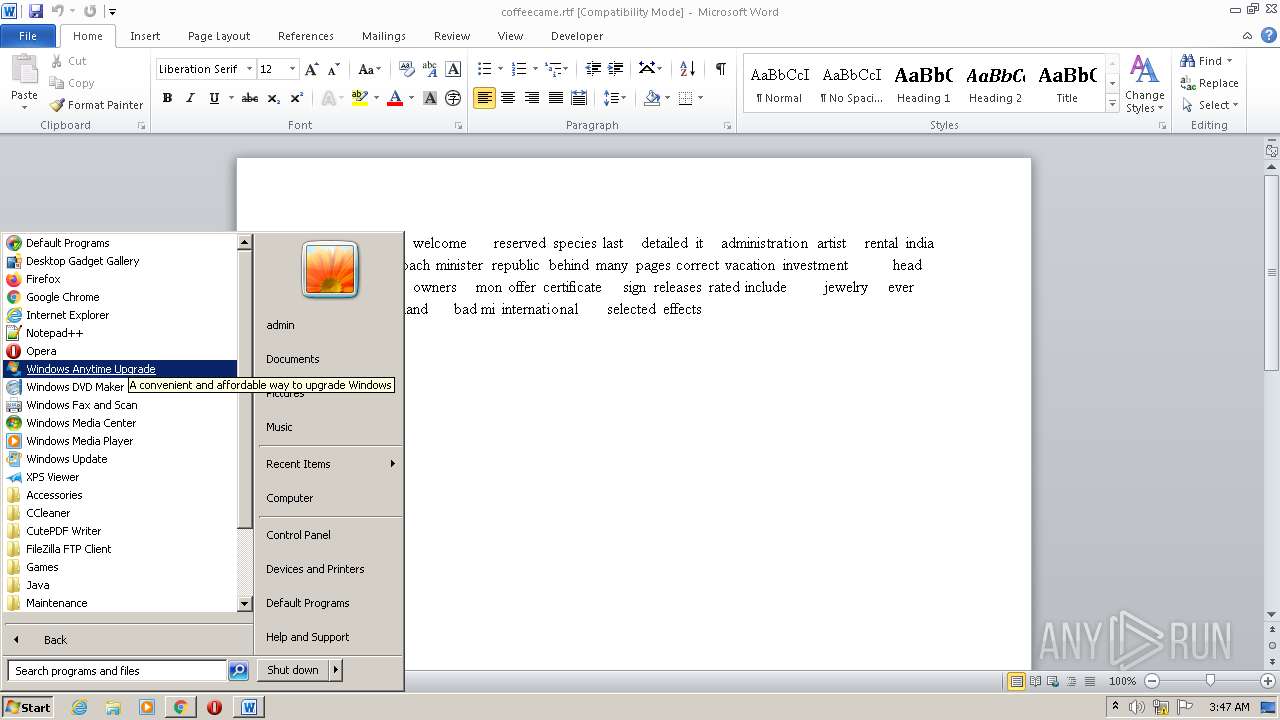Image resolution: width=1280 pixels, height=720 pixels.
Task: Open Line Spacing dropdown
Action: 615,98
